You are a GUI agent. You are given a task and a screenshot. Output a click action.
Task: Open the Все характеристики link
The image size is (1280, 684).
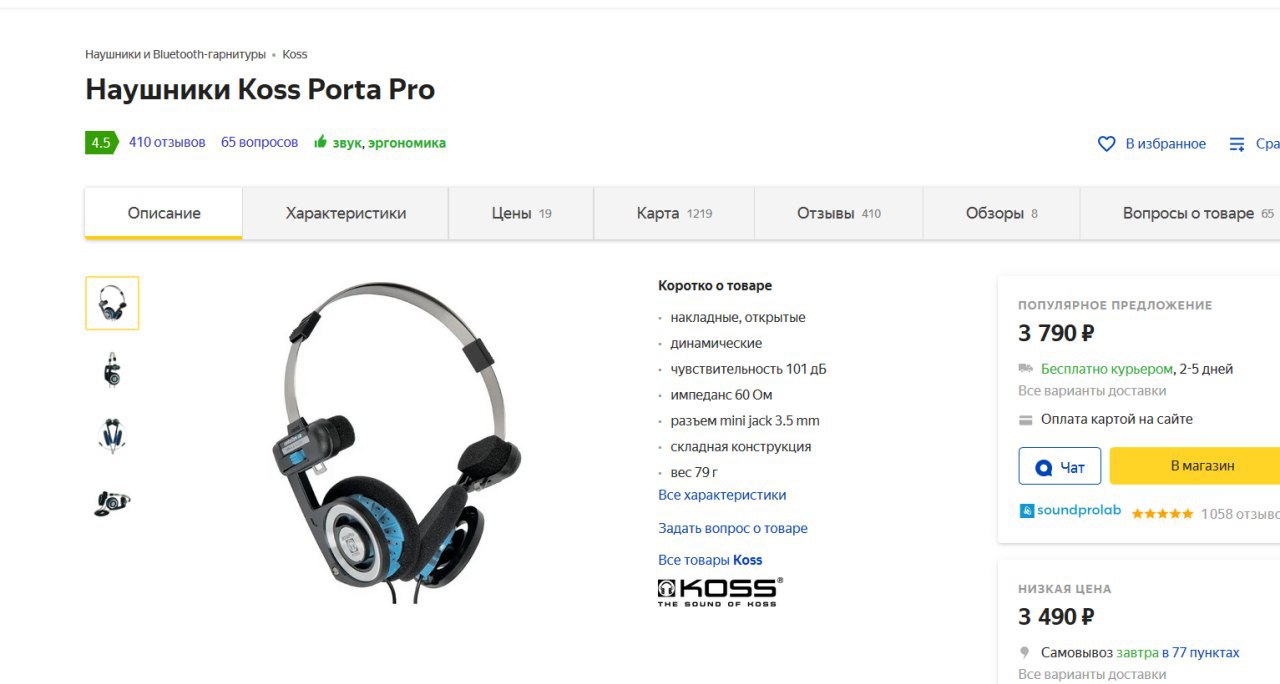(722, 495)
